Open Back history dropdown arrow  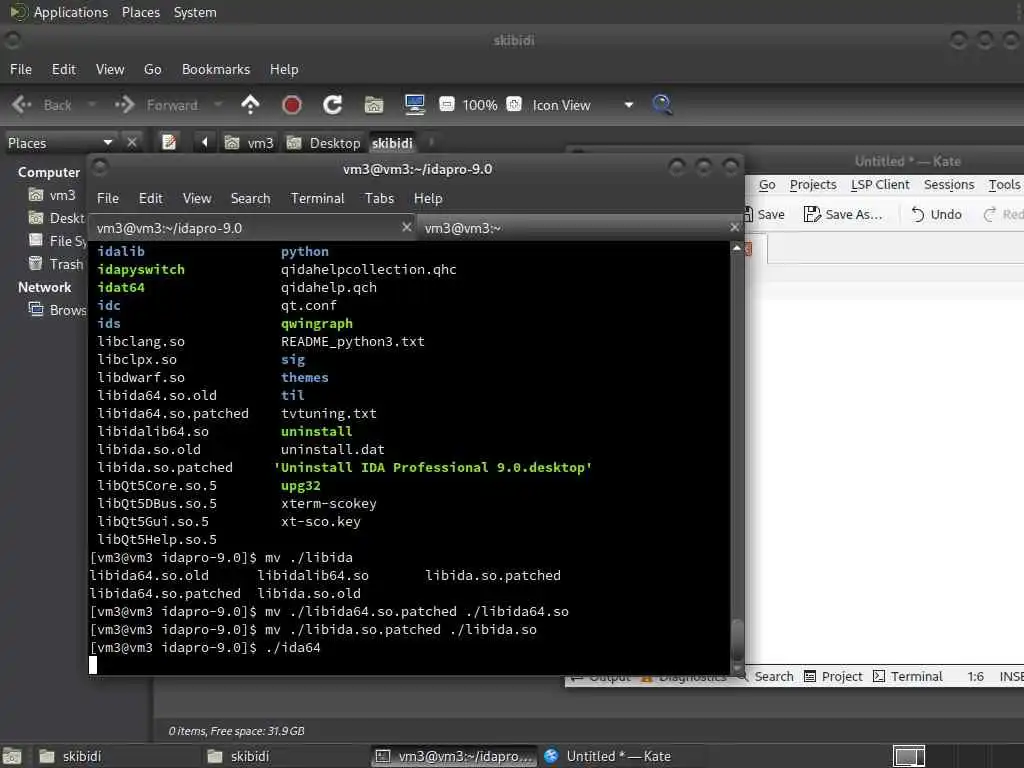(91, 104)
